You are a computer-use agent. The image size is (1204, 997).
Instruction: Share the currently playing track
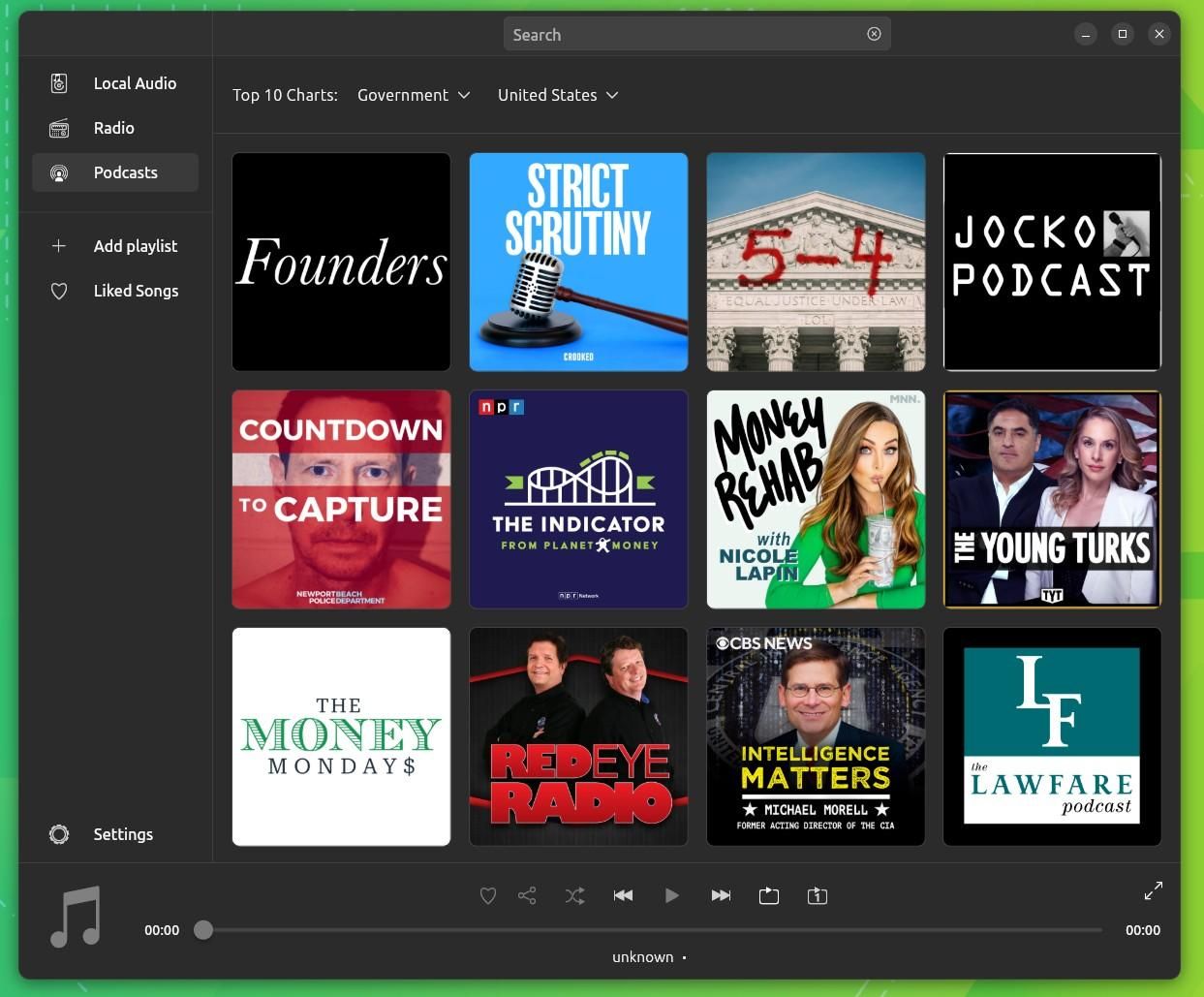tap(526, 895)
